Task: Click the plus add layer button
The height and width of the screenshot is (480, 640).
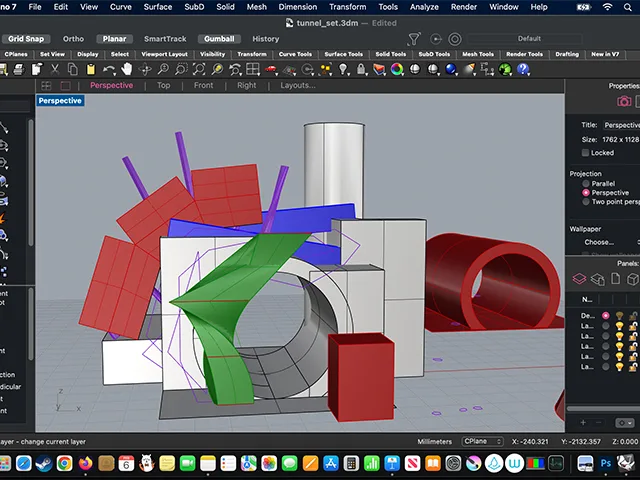Action: (583, 423)
